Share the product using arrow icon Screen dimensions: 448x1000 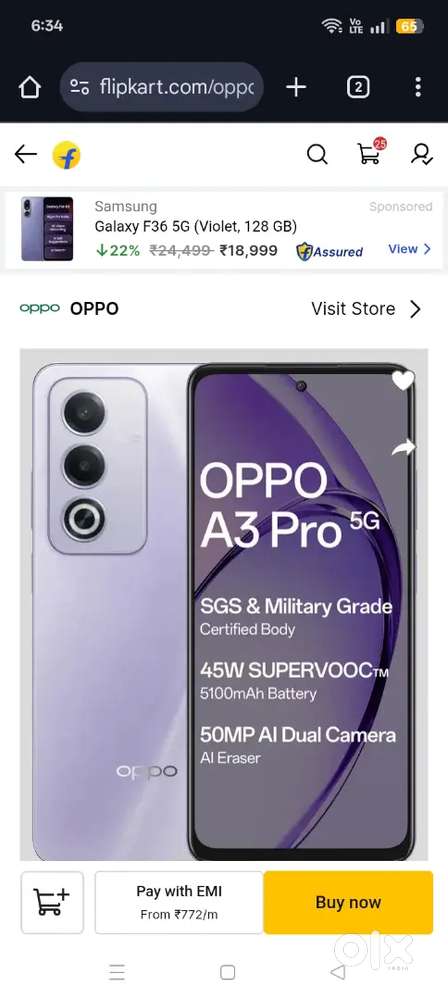tap(403, 448)
